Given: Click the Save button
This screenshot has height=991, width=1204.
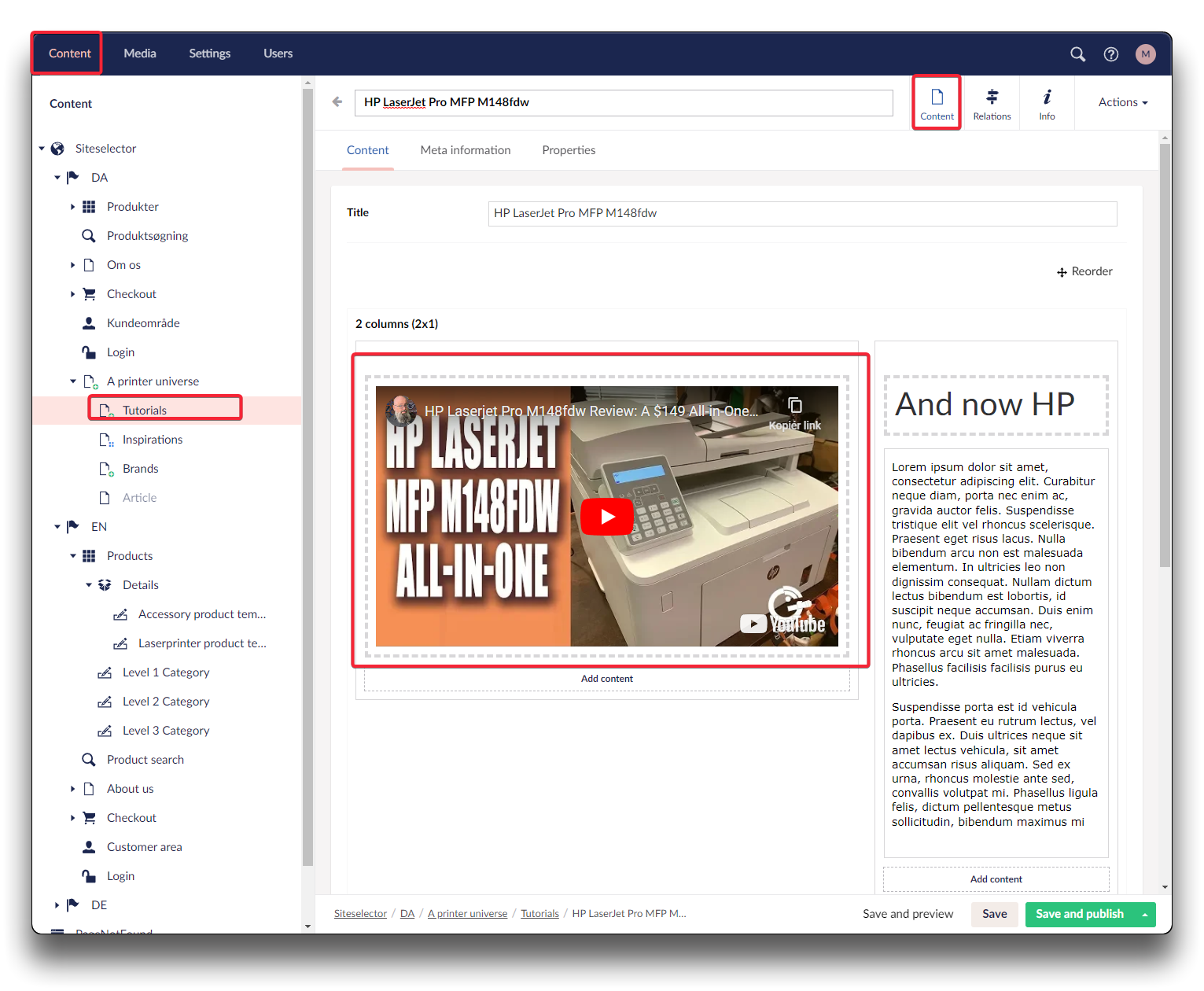Looking at the screenshot, I should (994, 914).
